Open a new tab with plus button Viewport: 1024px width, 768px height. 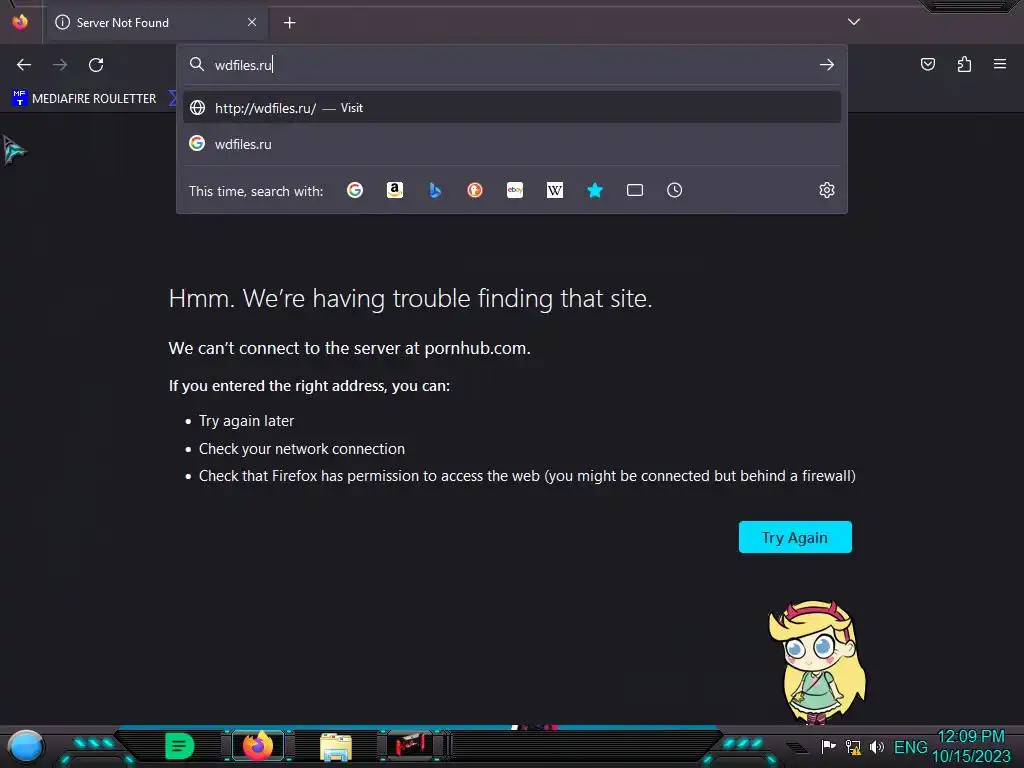pyautogui.click(x=290, y=23)
